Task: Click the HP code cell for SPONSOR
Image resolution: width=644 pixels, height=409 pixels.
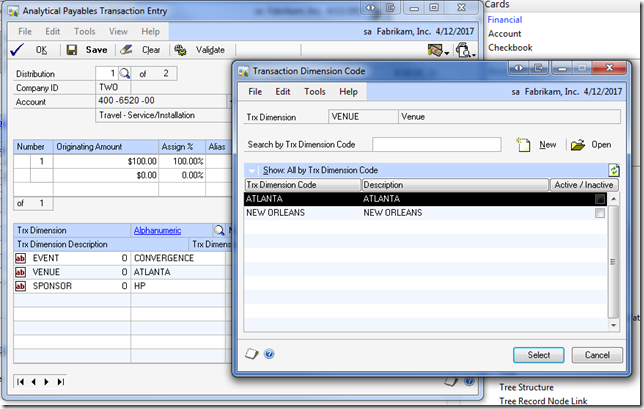Action: point(180,286)
